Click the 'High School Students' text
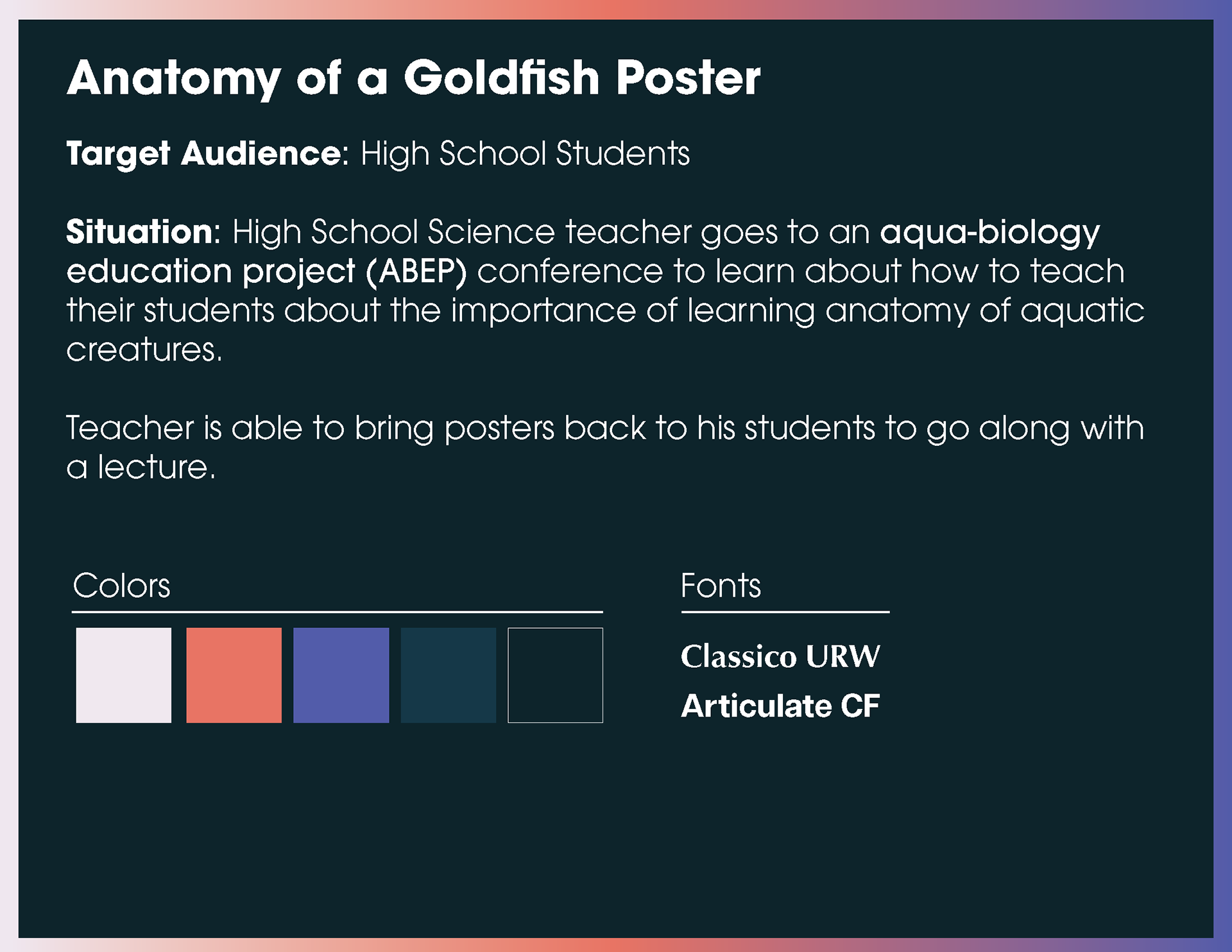 [x=525, y=154]
